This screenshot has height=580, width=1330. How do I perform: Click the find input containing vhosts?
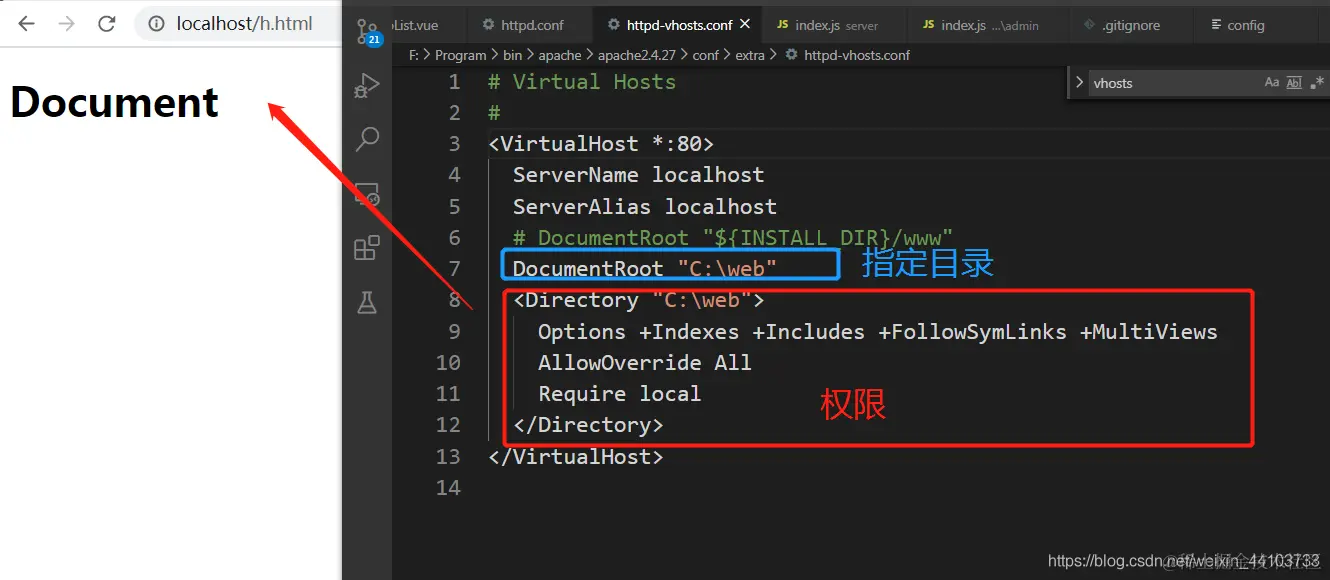point(1172,83)
